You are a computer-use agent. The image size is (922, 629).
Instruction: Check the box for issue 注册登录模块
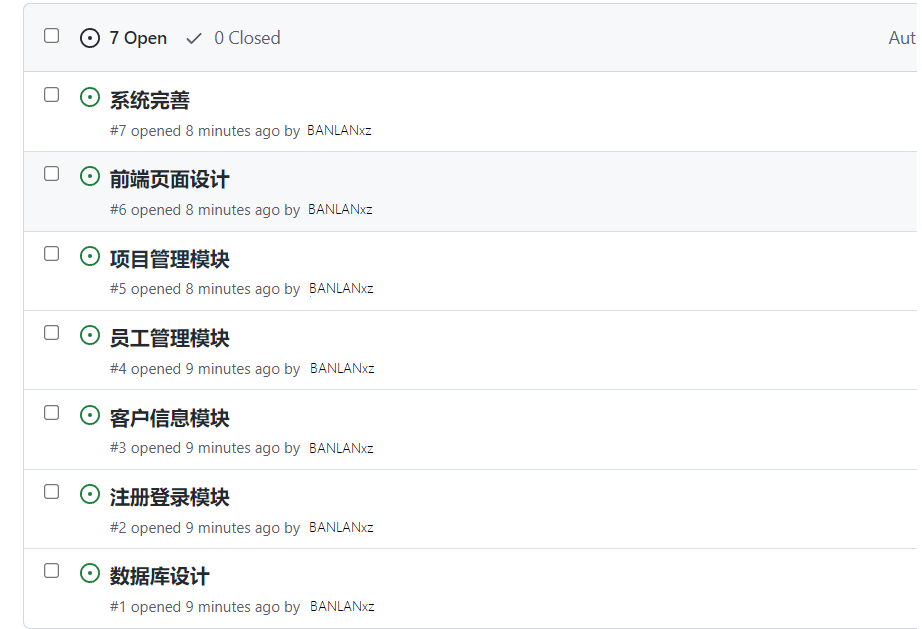52,491
